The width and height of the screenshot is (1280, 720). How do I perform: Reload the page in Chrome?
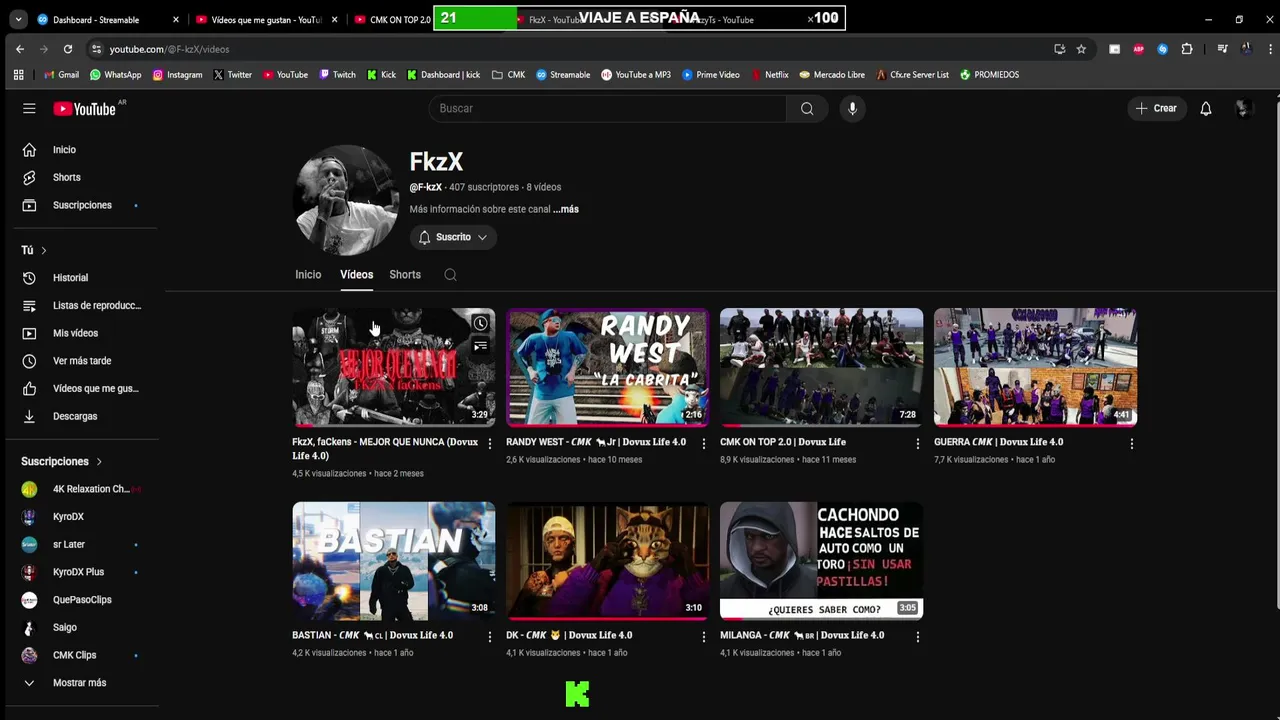coord(67,49)
